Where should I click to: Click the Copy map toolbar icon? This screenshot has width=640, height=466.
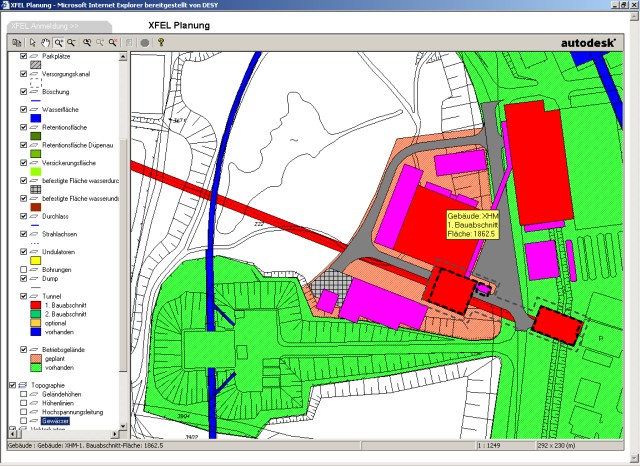point(17,42)
